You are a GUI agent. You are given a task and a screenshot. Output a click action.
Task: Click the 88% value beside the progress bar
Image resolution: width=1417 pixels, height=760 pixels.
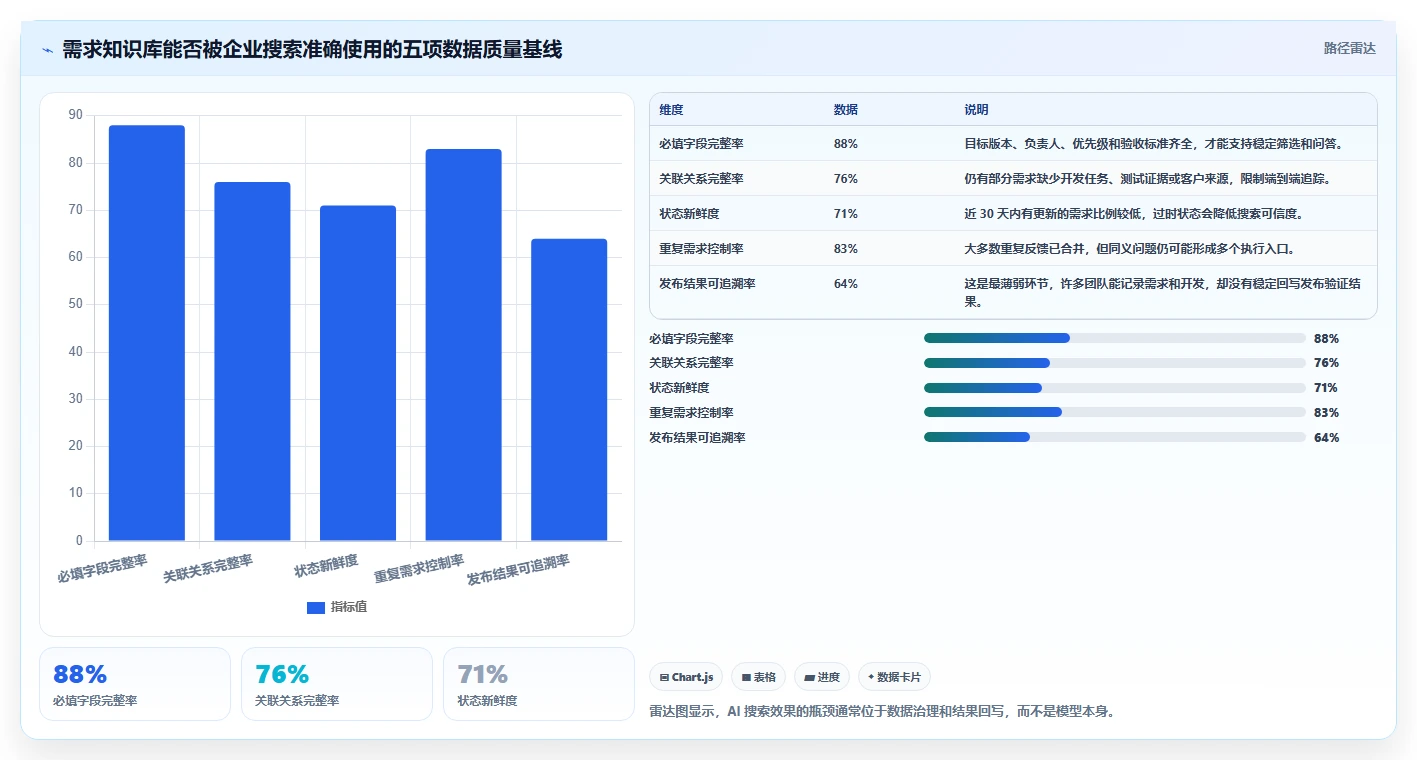tap(1326, 338)
